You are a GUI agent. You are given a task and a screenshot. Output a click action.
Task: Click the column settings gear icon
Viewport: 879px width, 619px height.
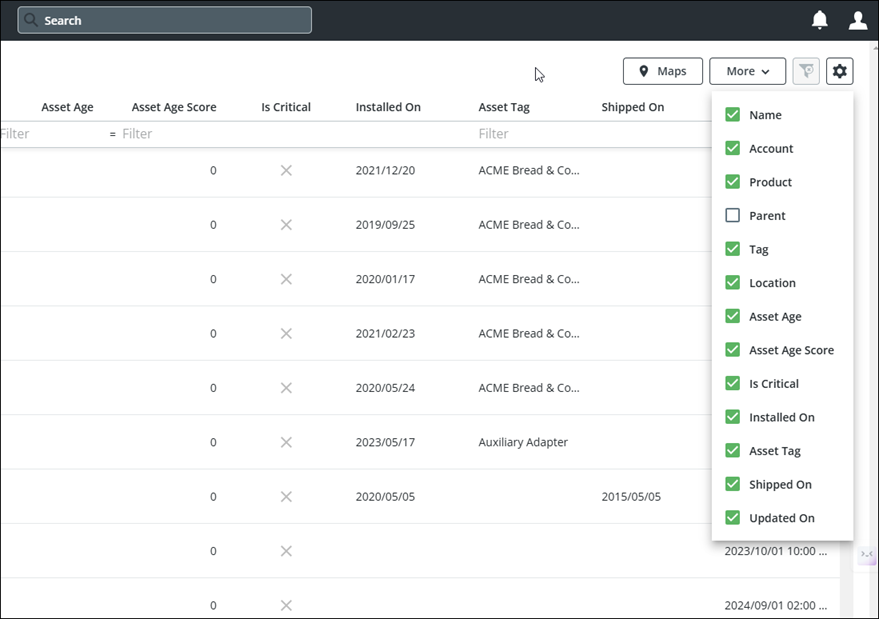coord(839,71)
